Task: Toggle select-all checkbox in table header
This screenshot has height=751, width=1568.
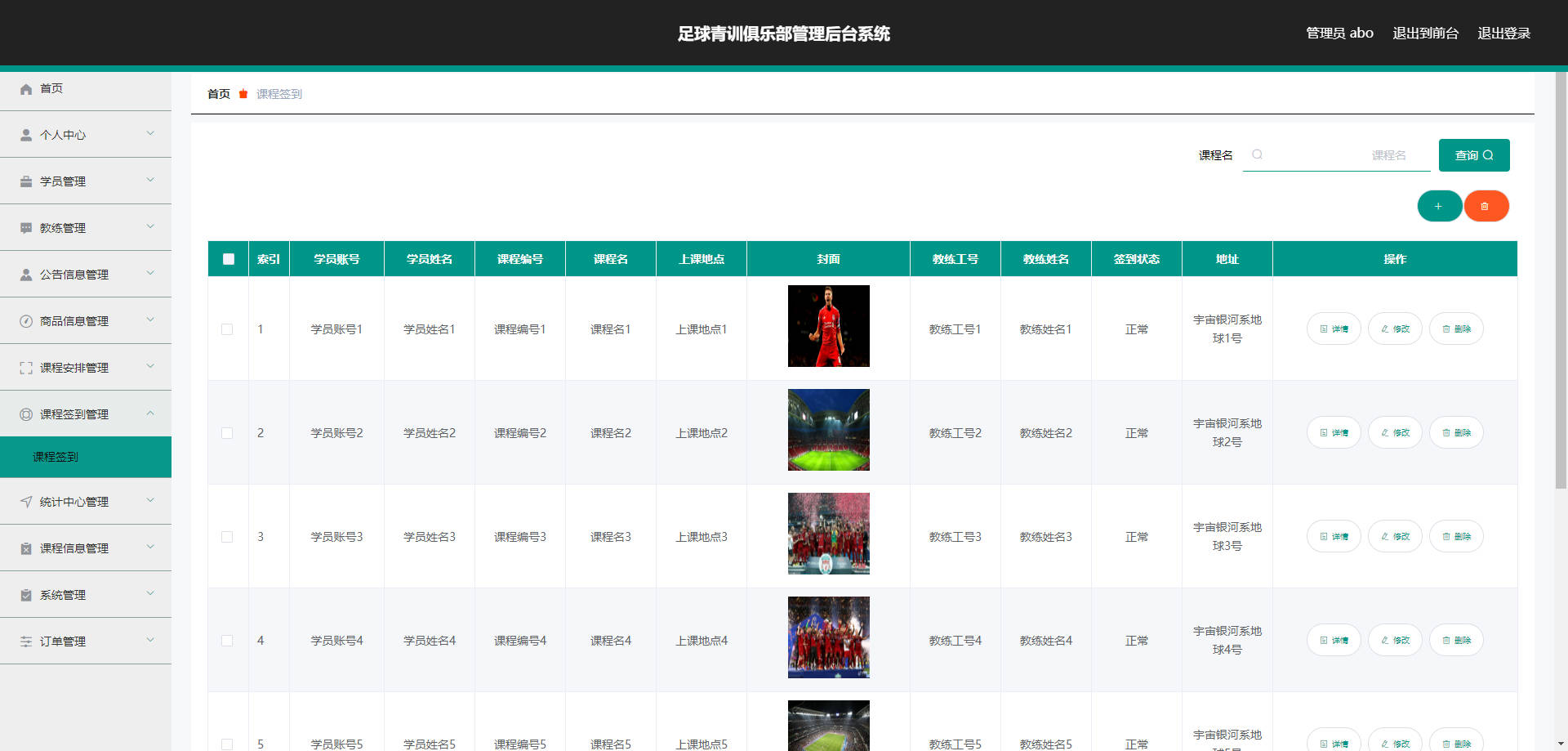Action: point(228,259)
